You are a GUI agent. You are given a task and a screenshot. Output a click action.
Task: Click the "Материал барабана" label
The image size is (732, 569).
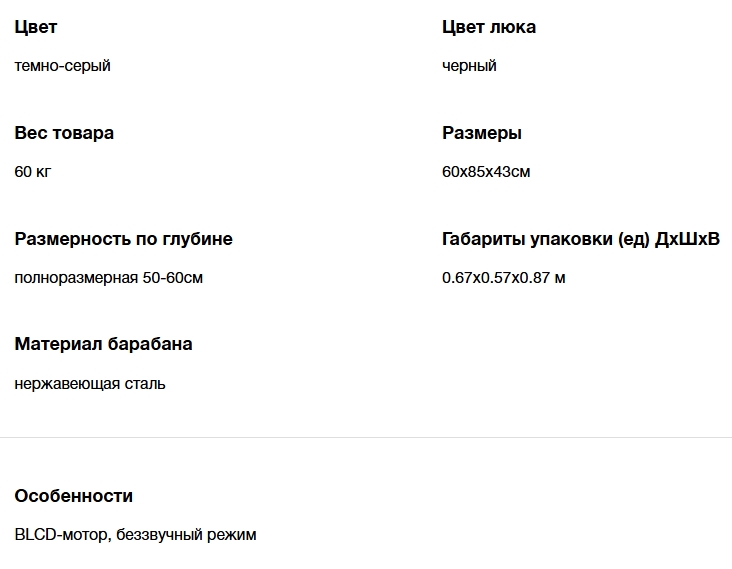pos(103,344)
